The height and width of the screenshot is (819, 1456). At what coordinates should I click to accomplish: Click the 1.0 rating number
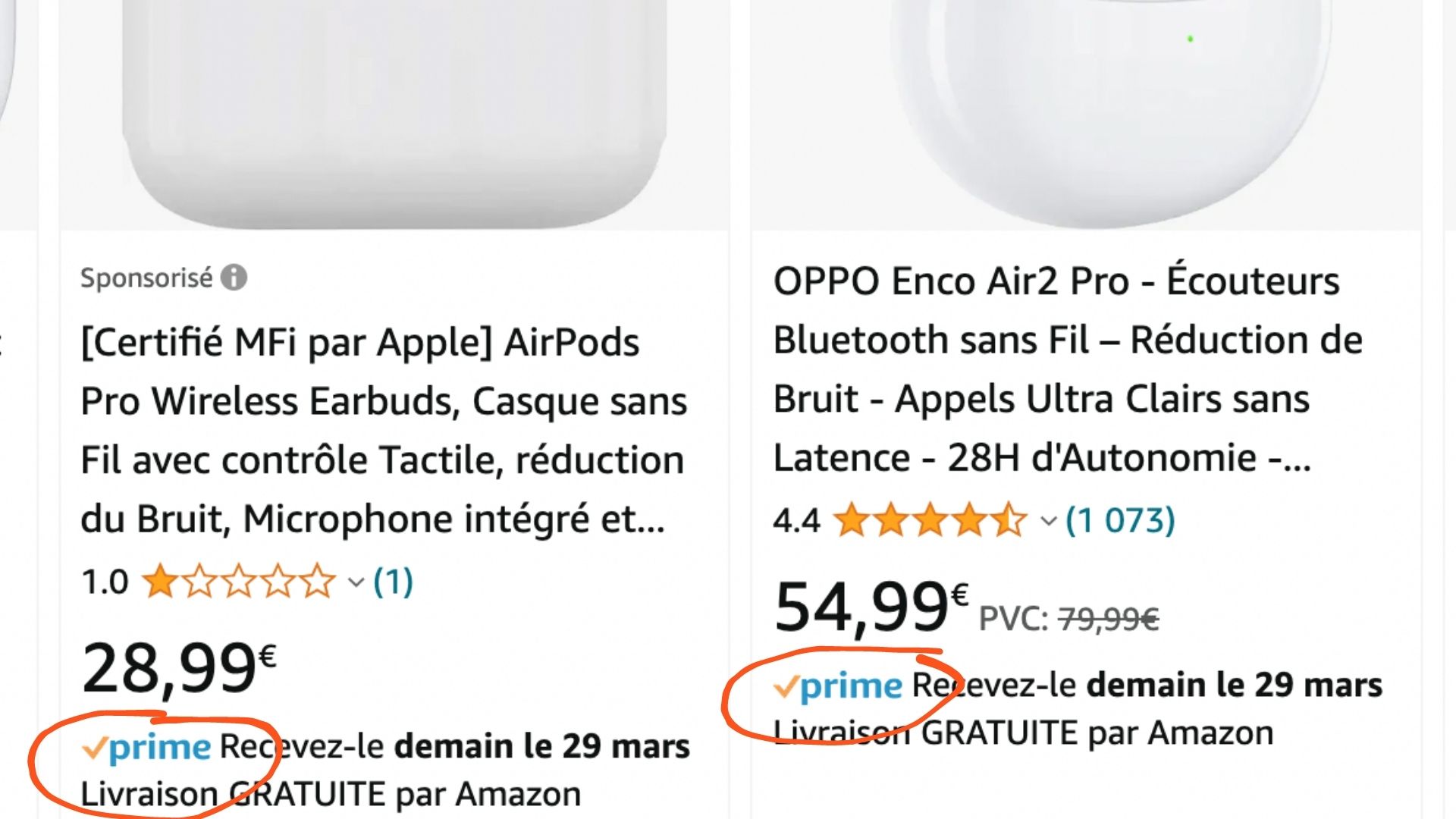point(105,582)
